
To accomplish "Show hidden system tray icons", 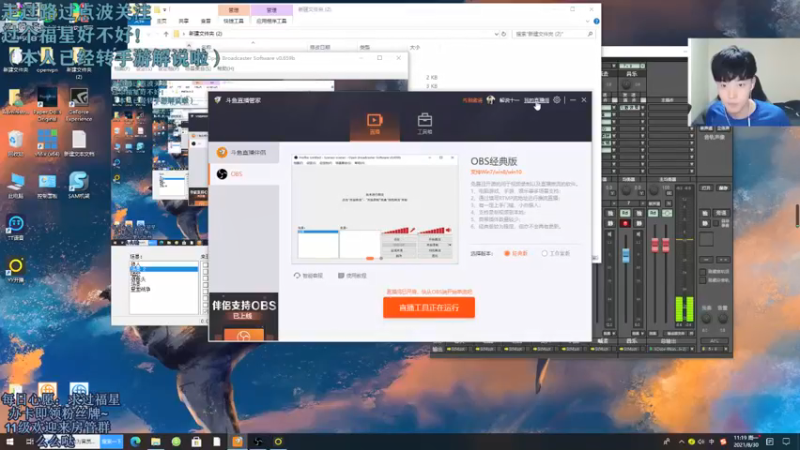I will click(x=681, y=442).
